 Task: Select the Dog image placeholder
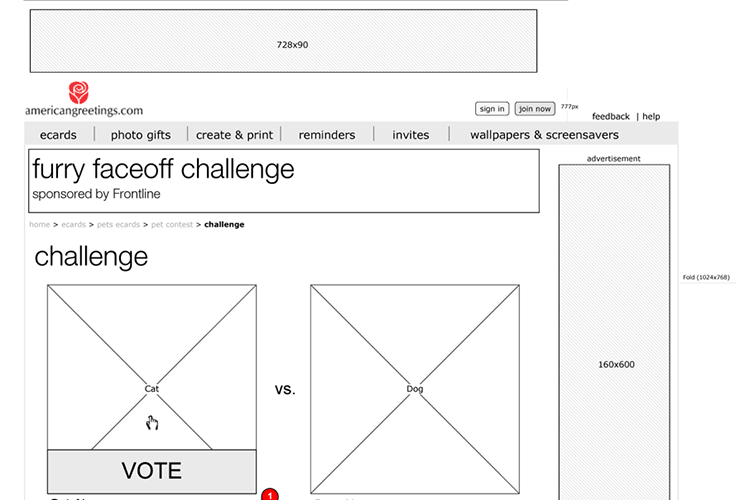(415, 389)
